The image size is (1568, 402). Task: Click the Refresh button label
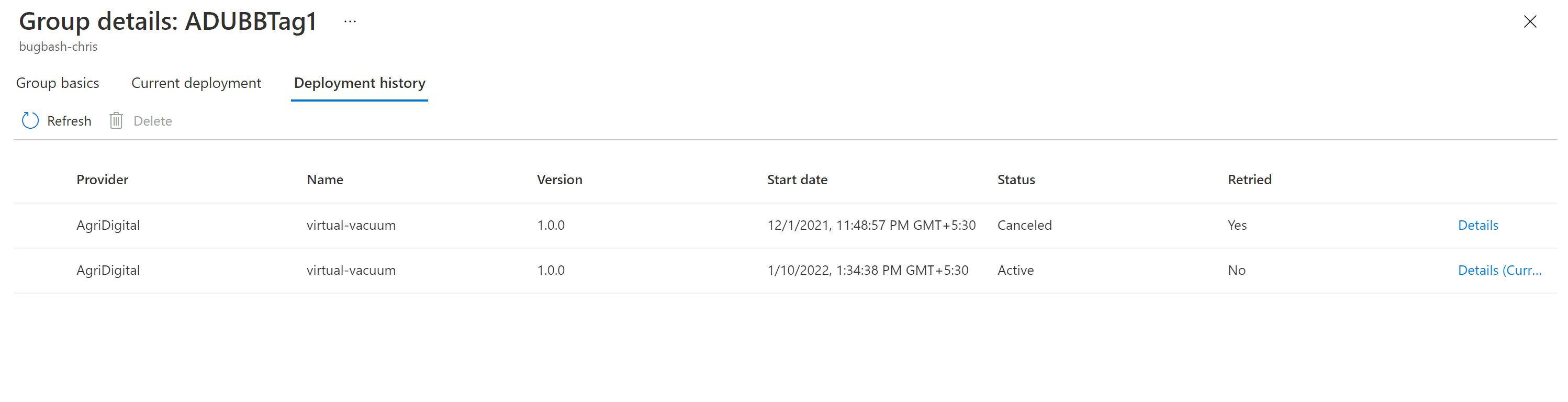[x=70, y=121]
